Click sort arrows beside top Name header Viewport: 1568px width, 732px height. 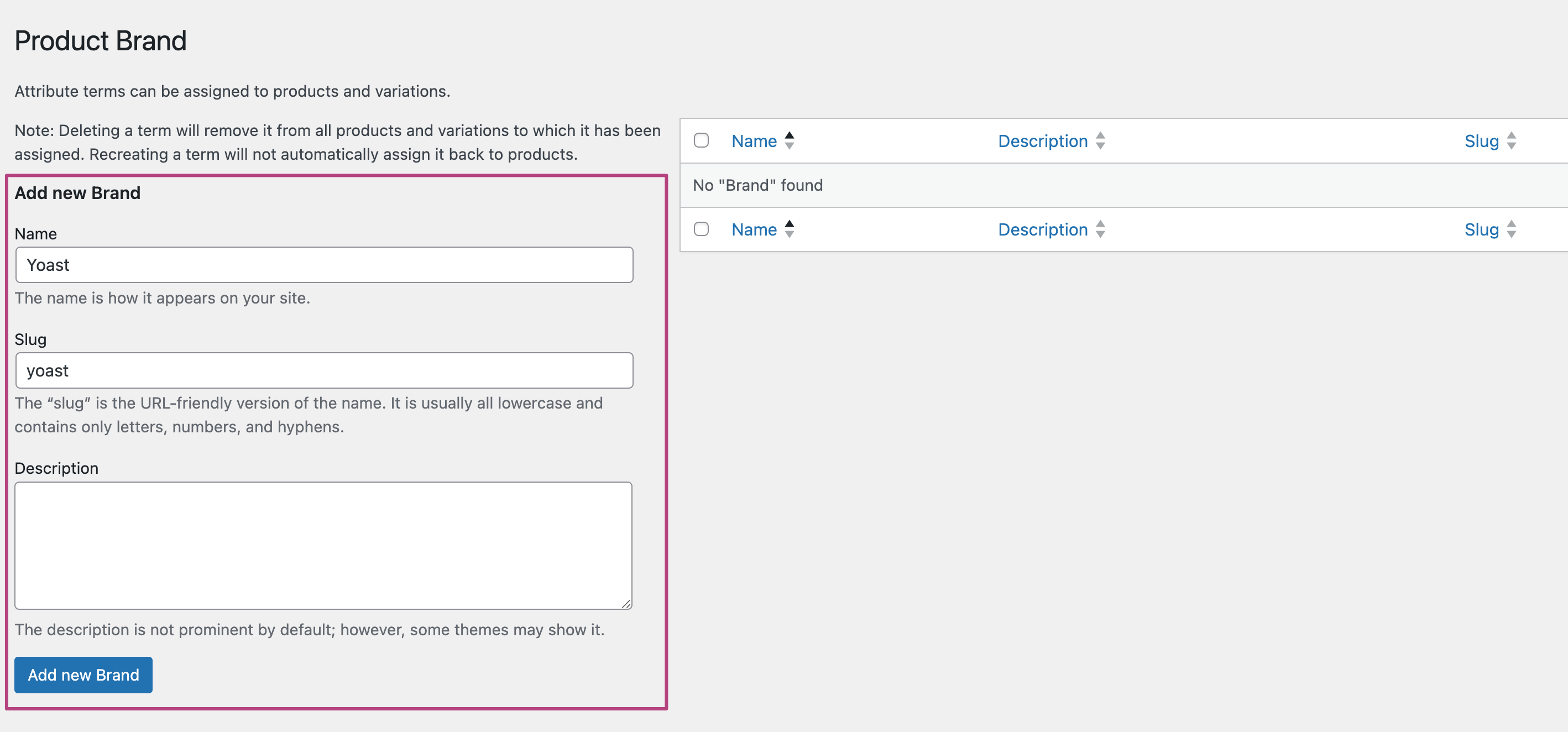click(x=790, y=140)
